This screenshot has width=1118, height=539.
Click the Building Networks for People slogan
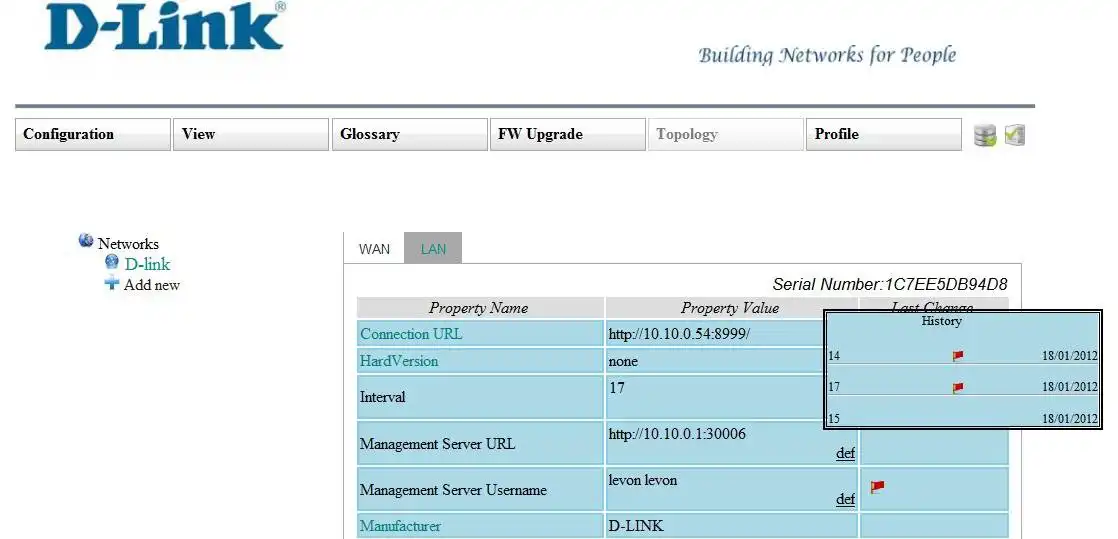(x=827, y=56)
